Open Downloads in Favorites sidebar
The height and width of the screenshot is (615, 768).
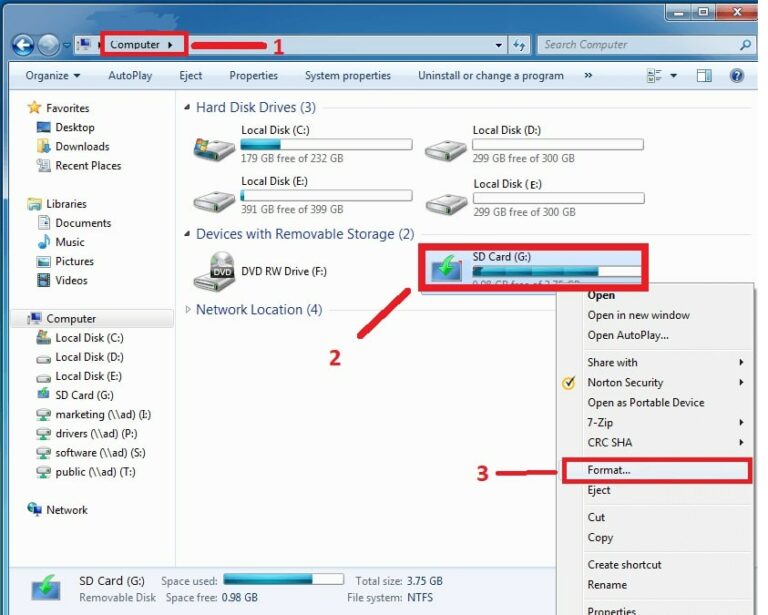pyautogui.click(x=82, y=147)
